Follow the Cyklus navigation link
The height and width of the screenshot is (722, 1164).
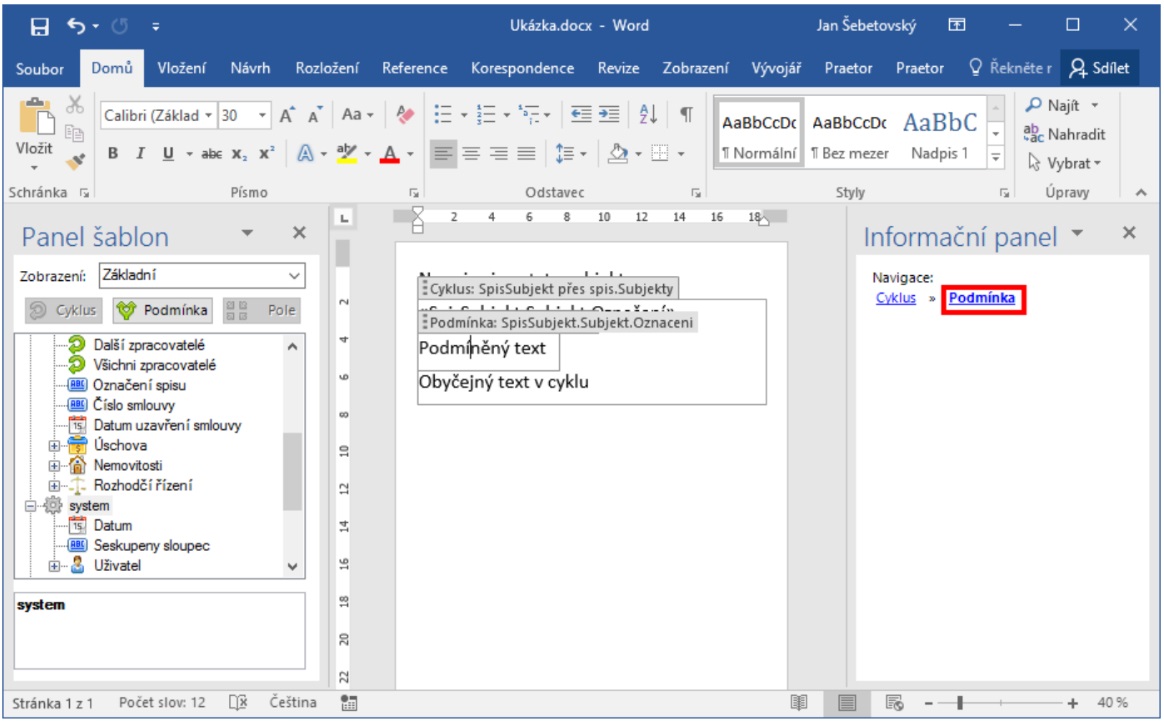tap(895, 298)
